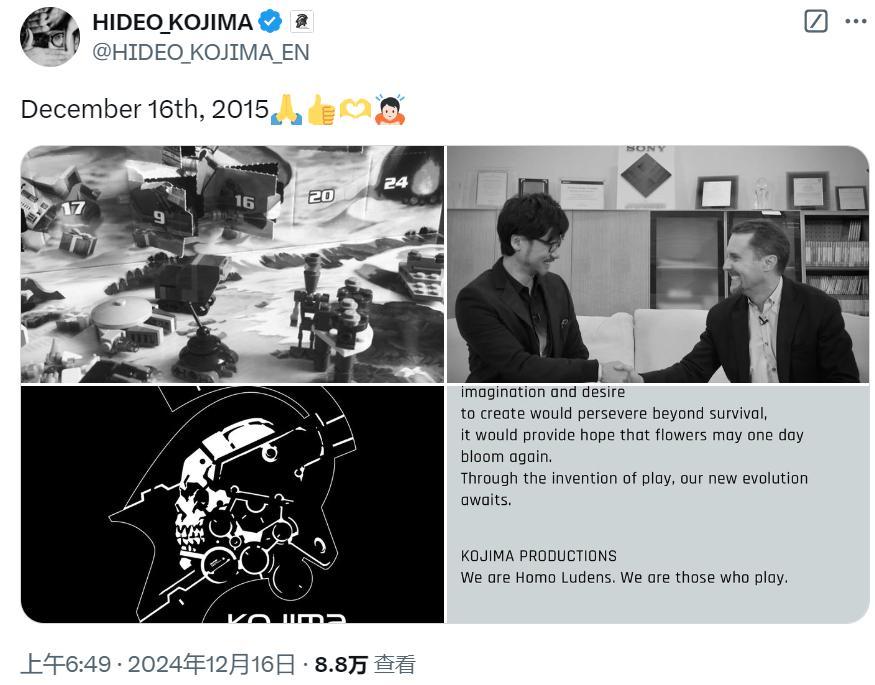Click the December 16th, 2015 tweet text
This screenshot has width=875, height=685.
pyautogui.click(x=145, y=109)
